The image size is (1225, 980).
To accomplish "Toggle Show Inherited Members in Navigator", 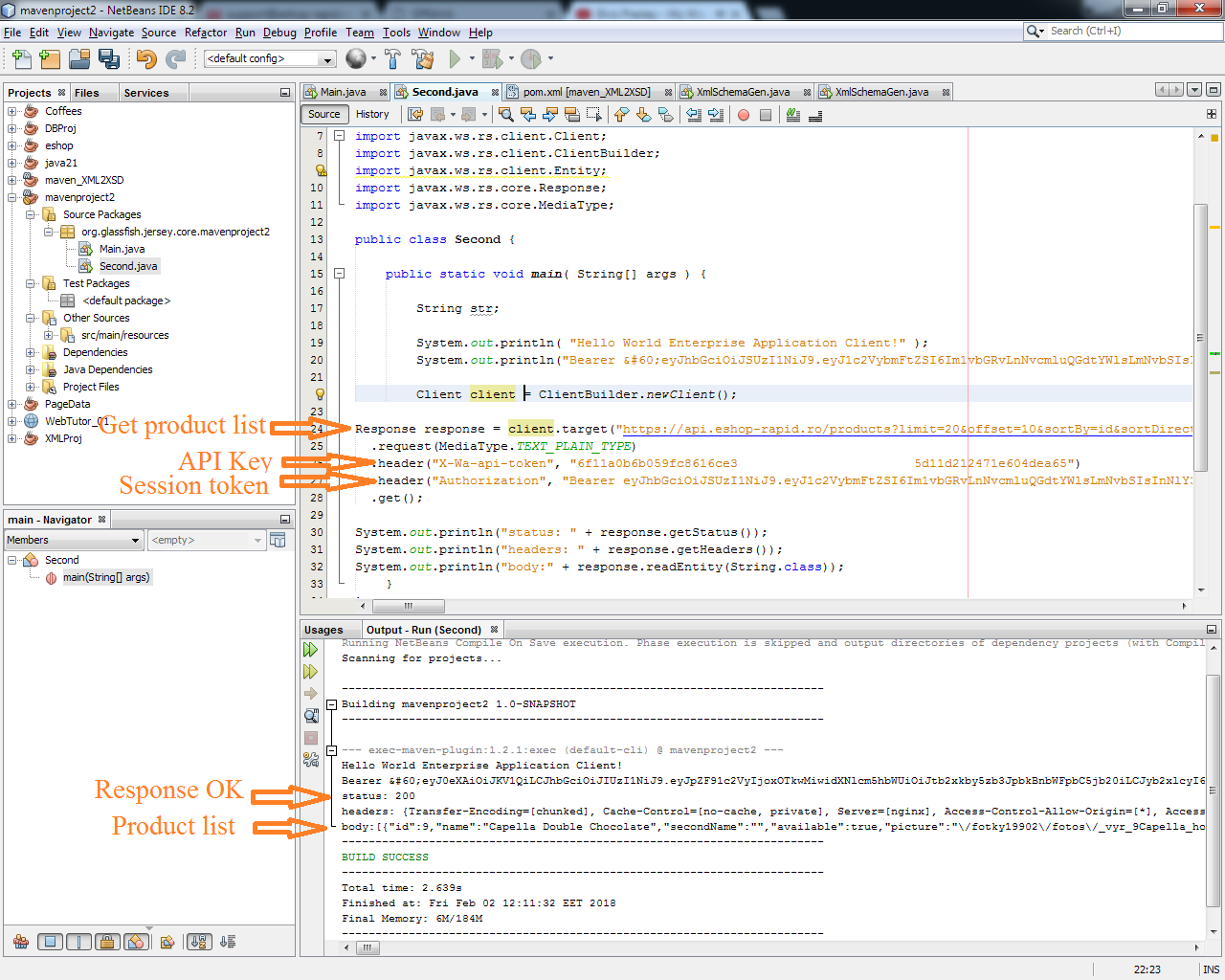I will tap(21, 942).
